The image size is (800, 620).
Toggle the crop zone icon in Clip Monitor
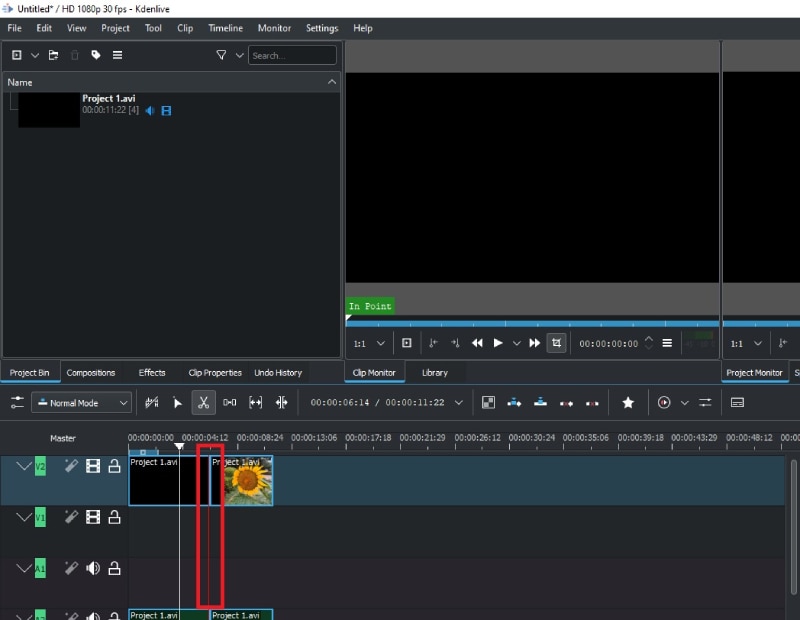click(x=556, y=343)
